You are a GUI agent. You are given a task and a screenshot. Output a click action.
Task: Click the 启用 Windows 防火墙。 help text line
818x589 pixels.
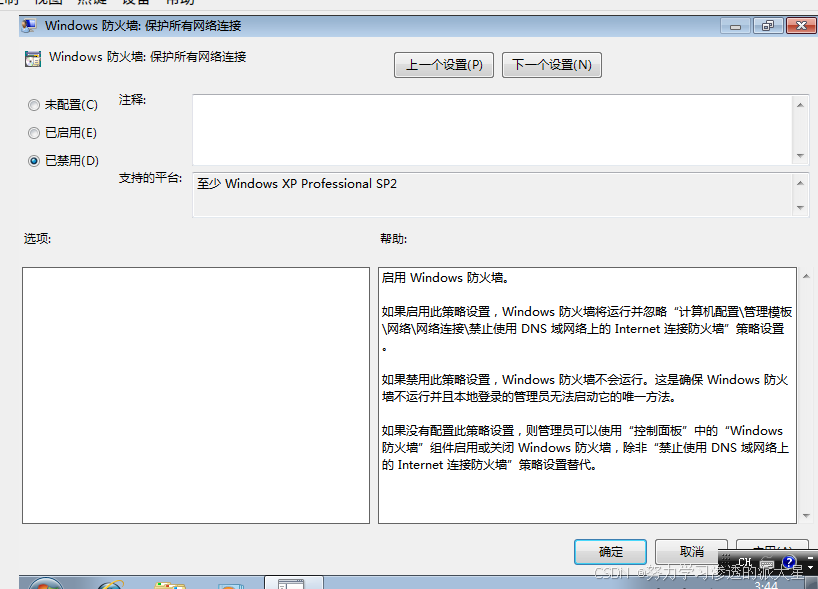(x=446, y=278)
